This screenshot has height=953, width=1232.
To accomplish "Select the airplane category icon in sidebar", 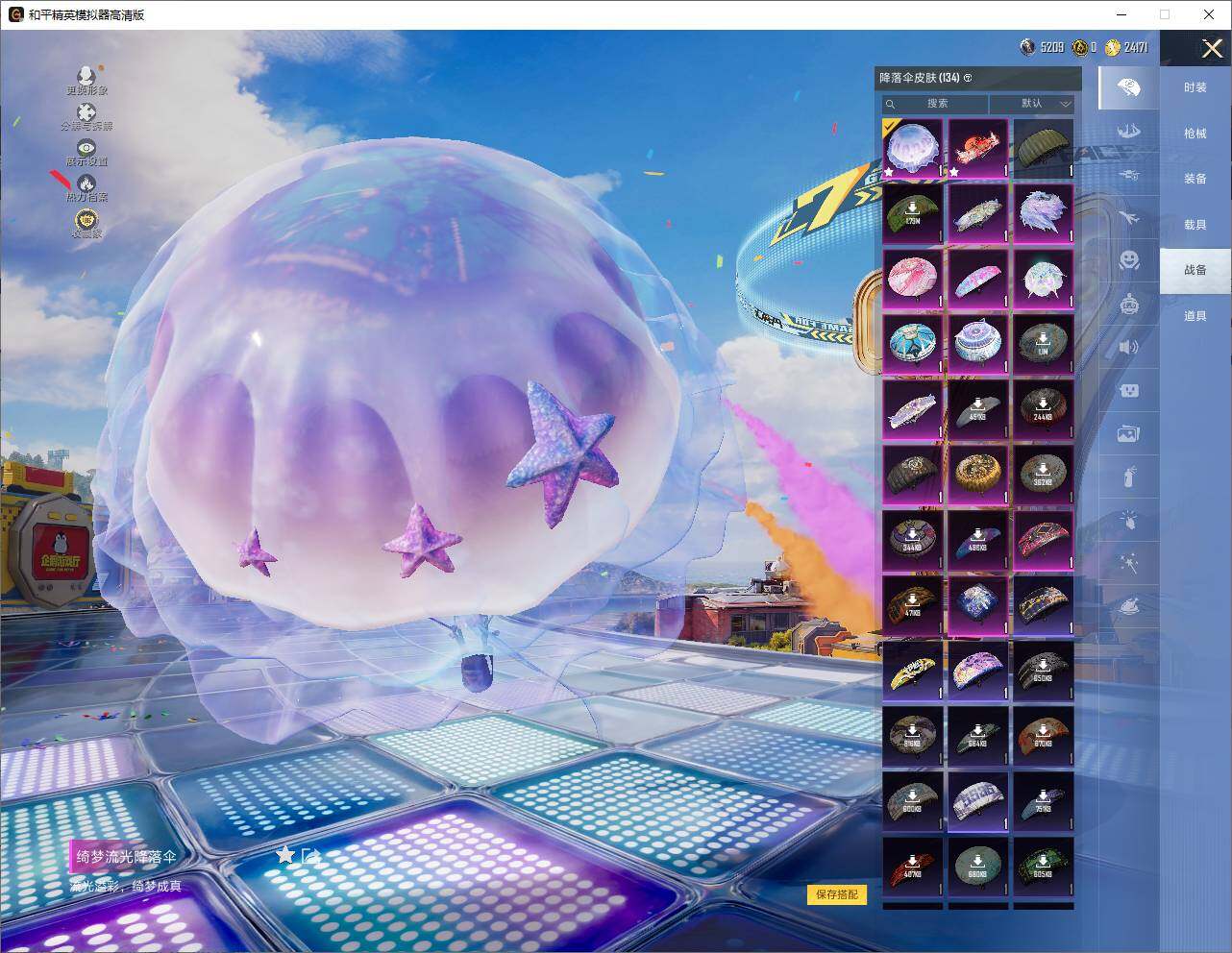I will pos(1128,217).
